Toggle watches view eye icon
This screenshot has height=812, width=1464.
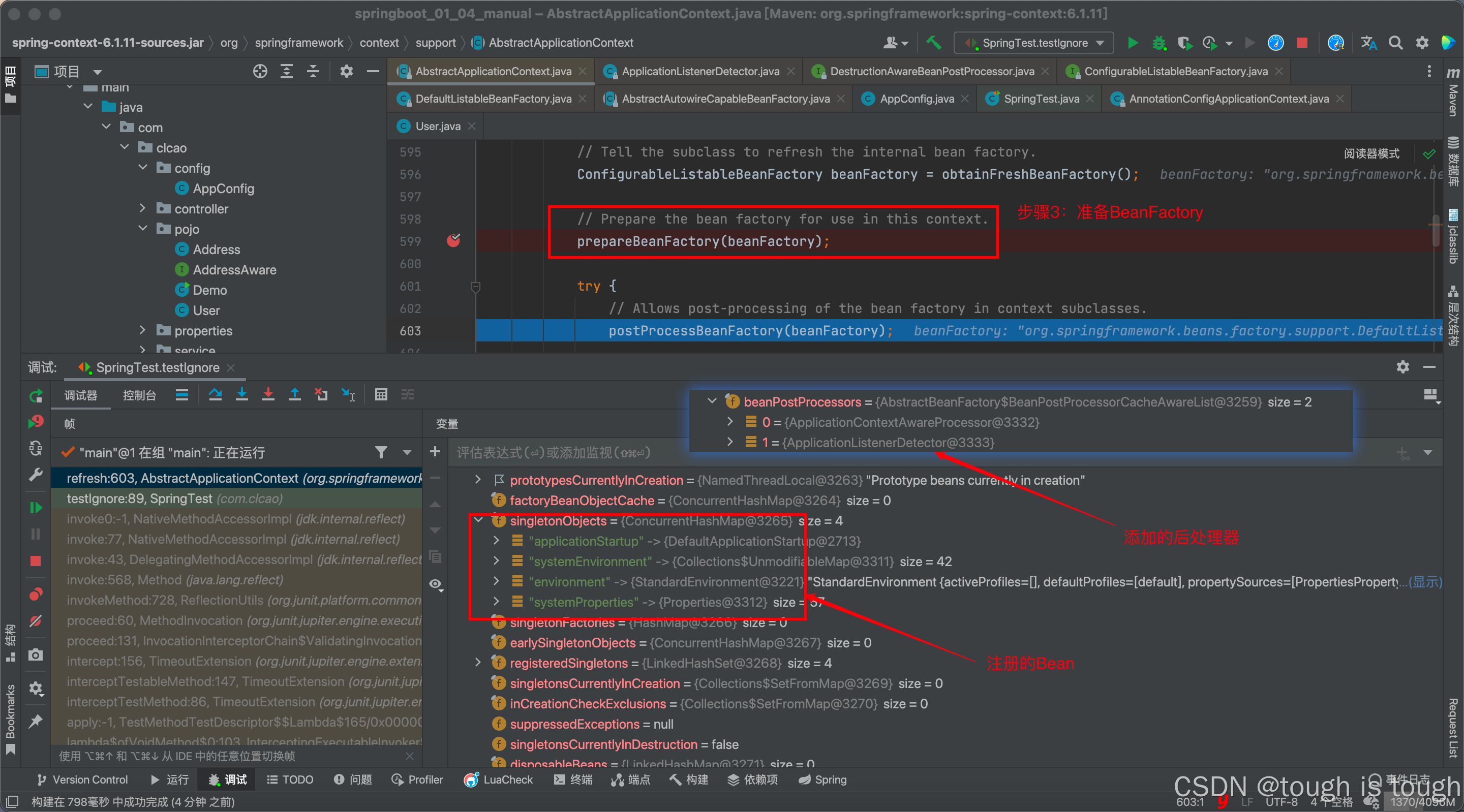[x=436, y=583]
